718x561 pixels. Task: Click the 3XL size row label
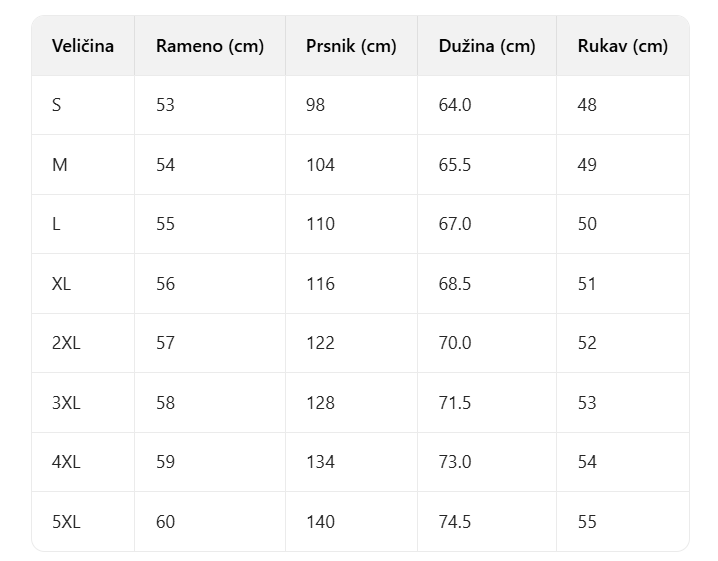coord(66,403)
